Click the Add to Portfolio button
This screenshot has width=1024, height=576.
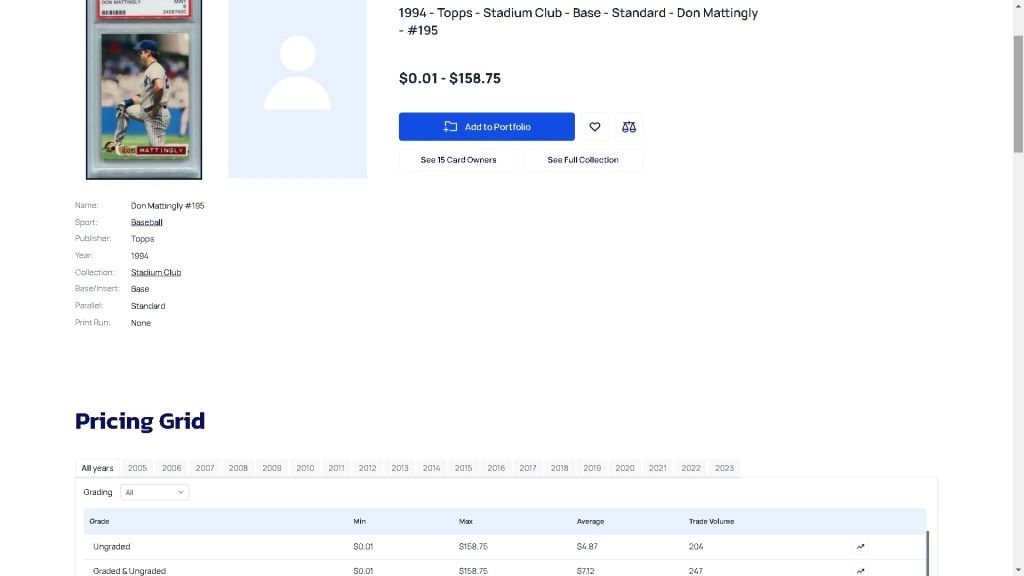[486, 127]
